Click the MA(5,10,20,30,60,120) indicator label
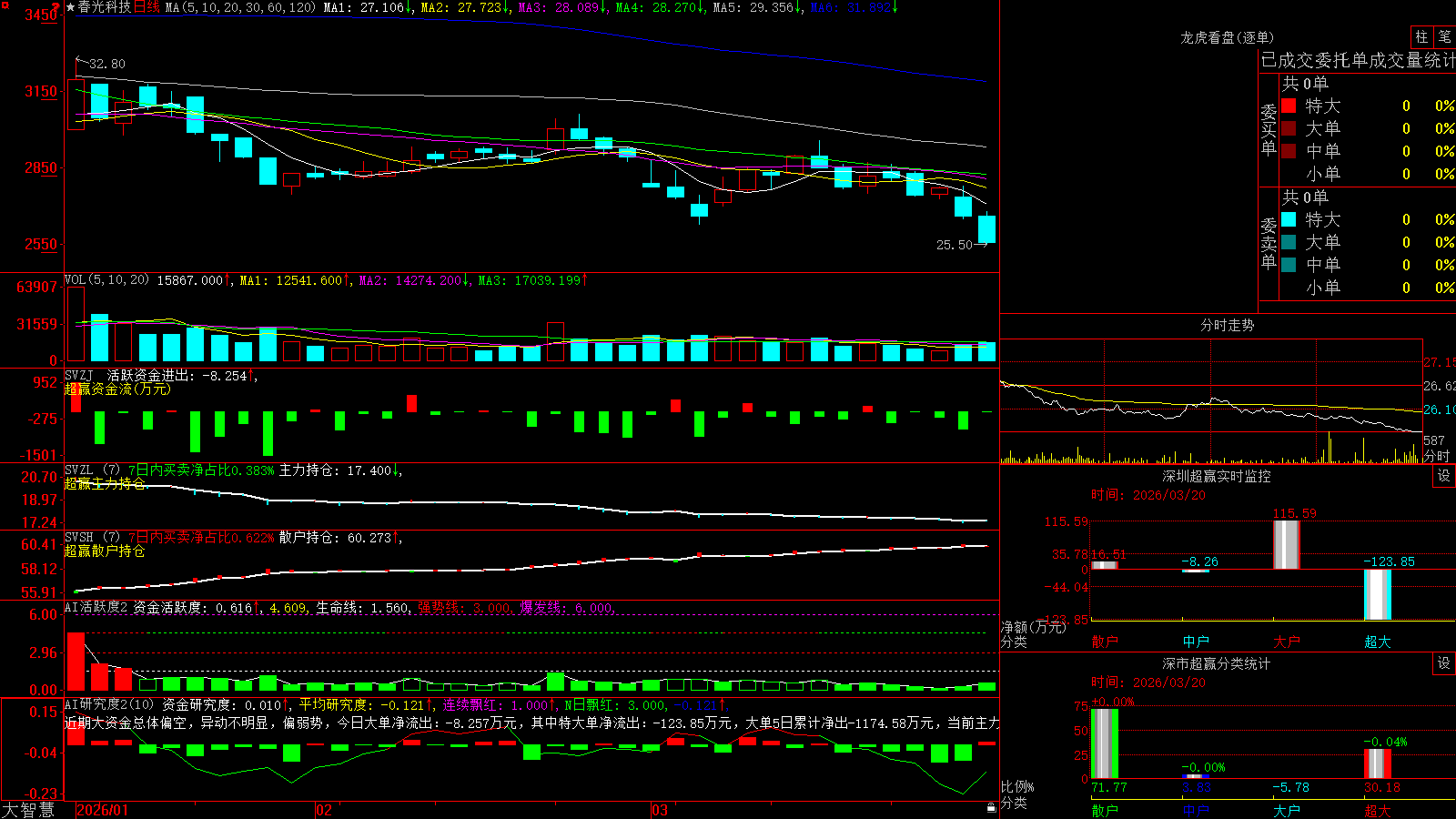Viewport: 1456px width, 819px height. click(240, 7)
